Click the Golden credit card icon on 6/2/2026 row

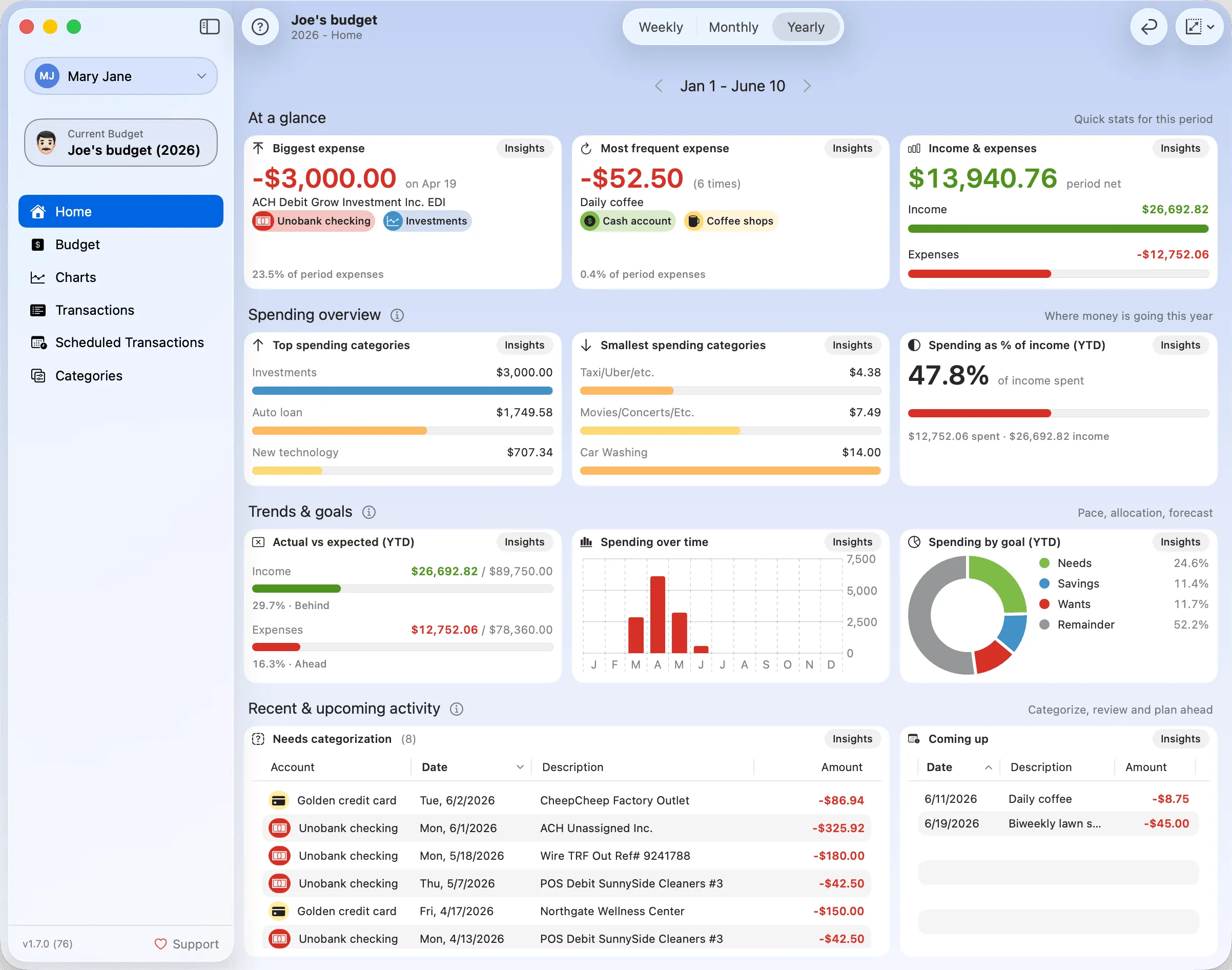278,800
